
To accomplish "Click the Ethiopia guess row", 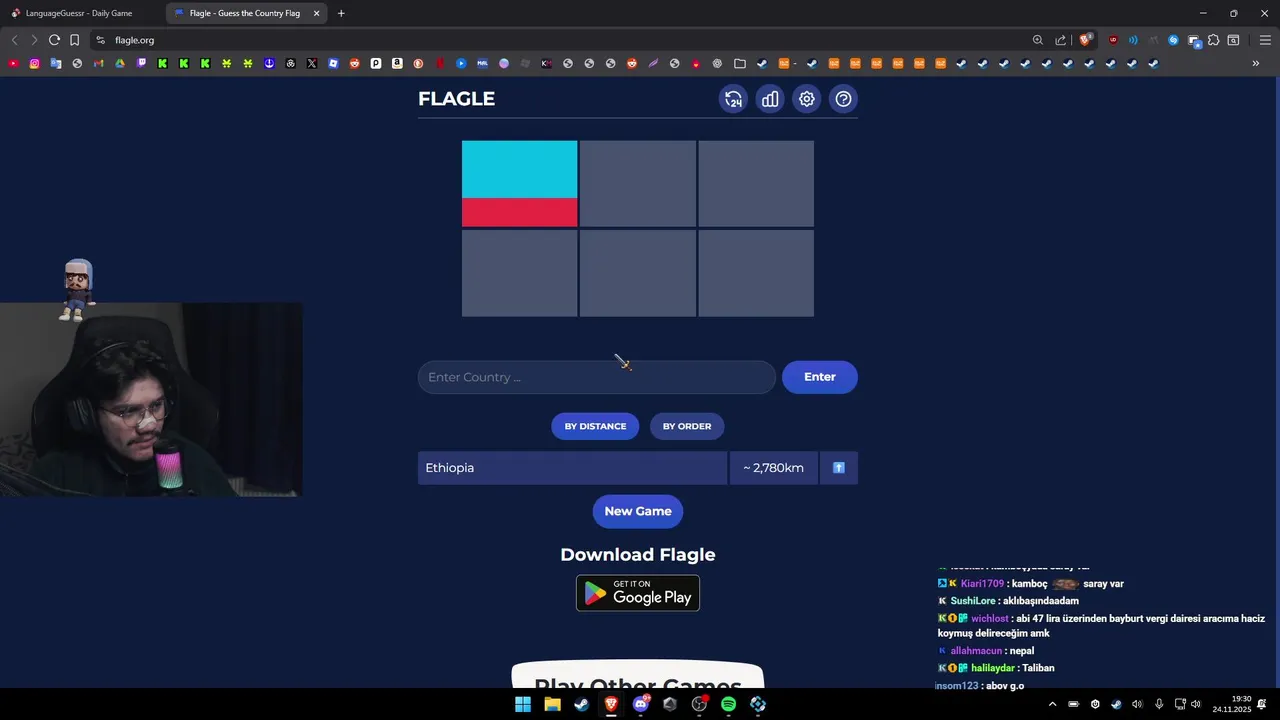I will [572, 468].
